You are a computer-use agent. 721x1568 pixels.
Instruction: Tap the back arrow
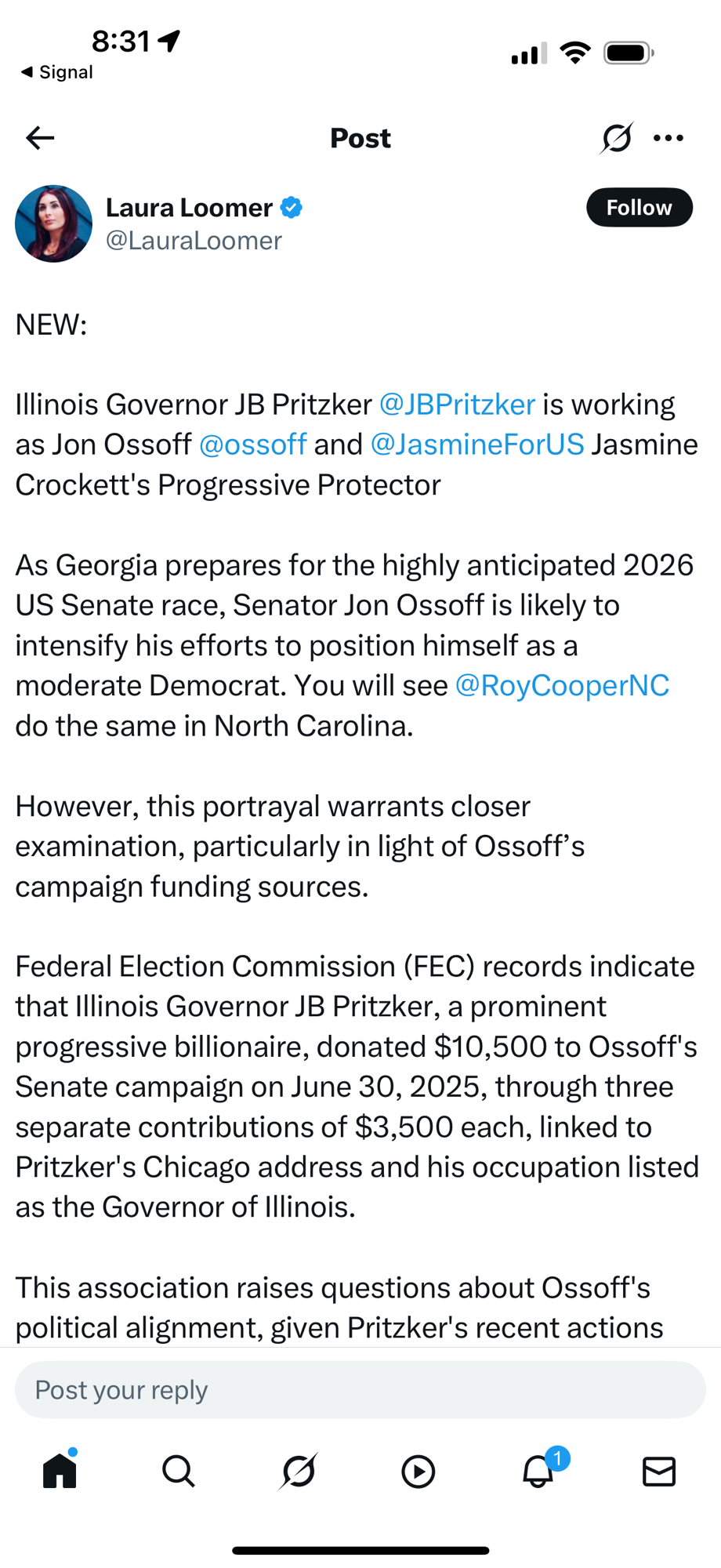coord(40,138)
